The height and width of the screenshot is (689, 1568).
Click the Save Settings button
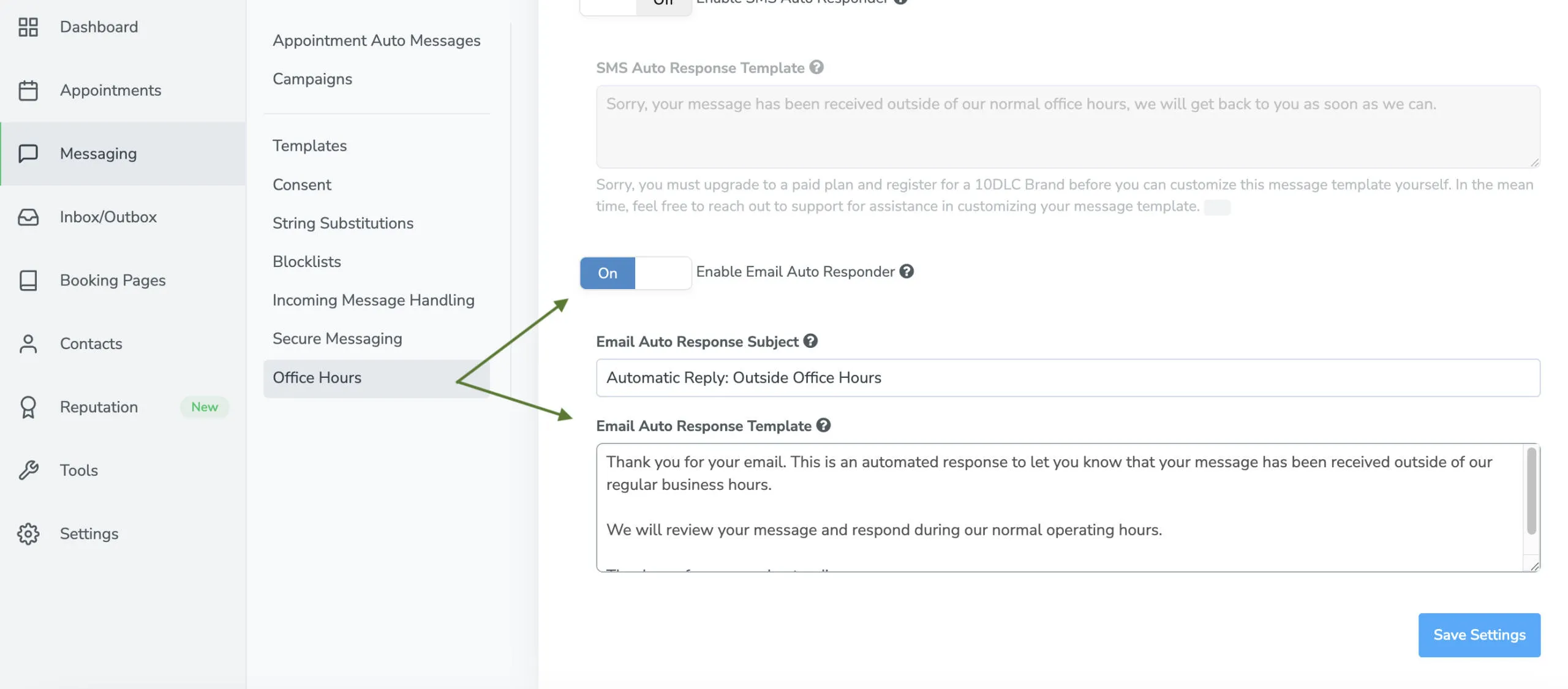(1479, 634)
